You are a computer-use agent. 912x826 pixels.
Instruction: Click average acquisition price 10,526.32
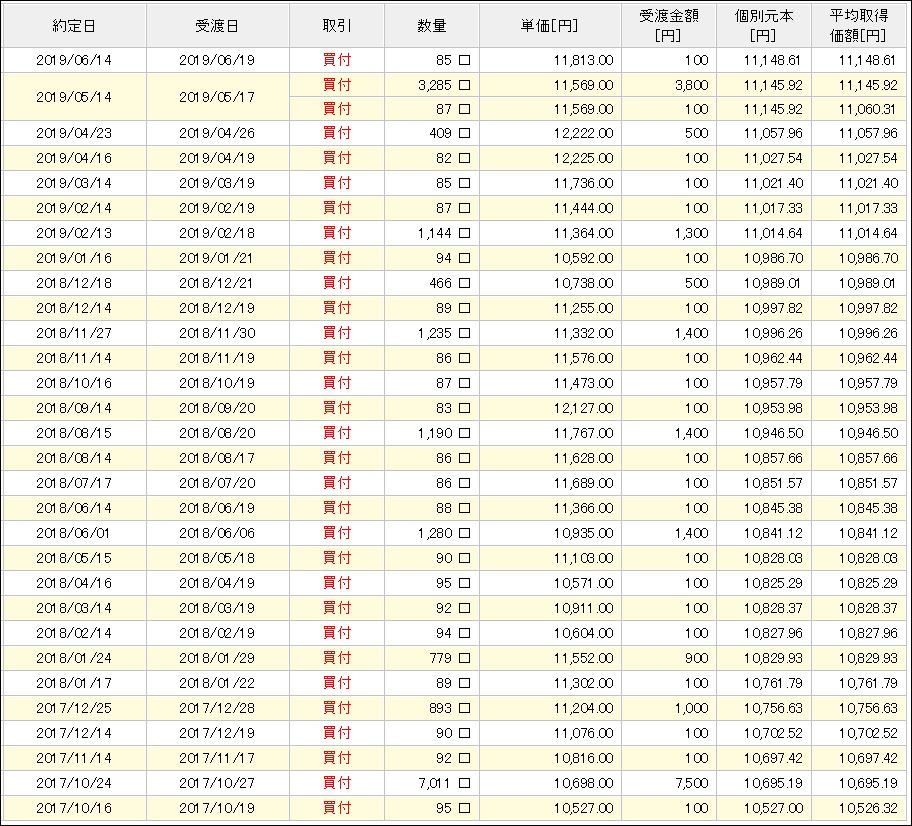pyautogui.click(x=868, y=809)
